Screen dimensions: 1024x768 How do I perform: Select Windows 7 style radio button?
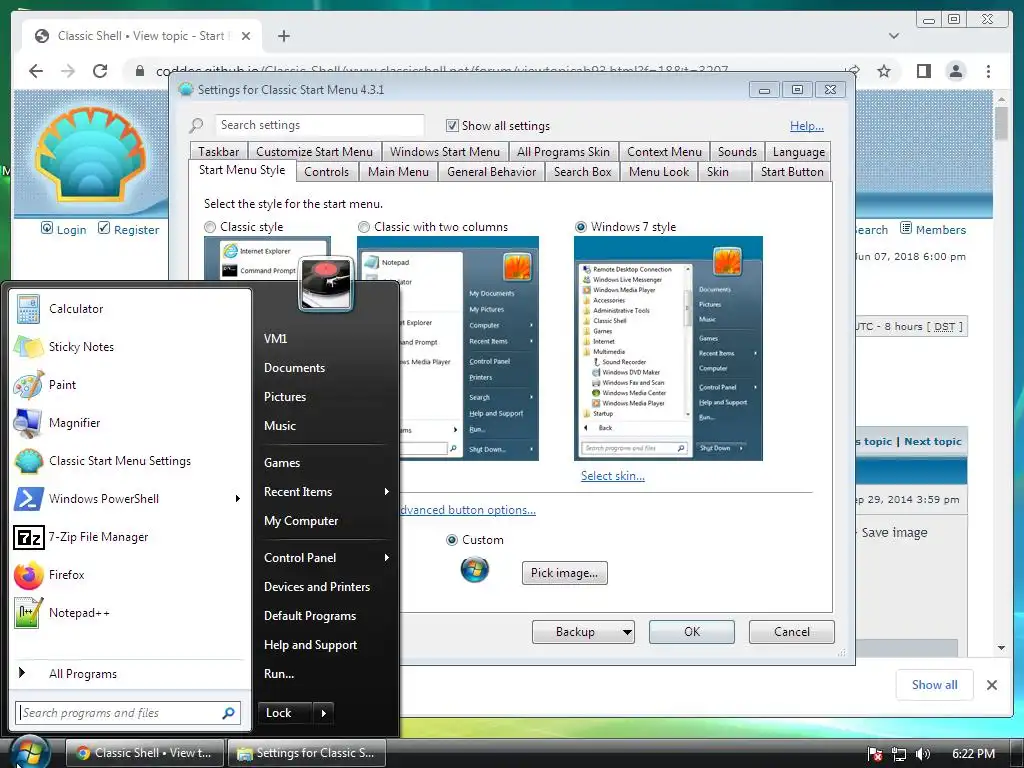pyautogui.click(x=581, y=227)
